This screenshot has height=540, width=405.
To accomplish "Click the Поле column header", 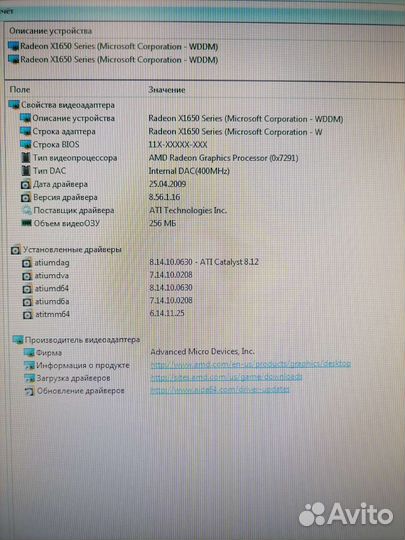I will click(x=20, y=90).
